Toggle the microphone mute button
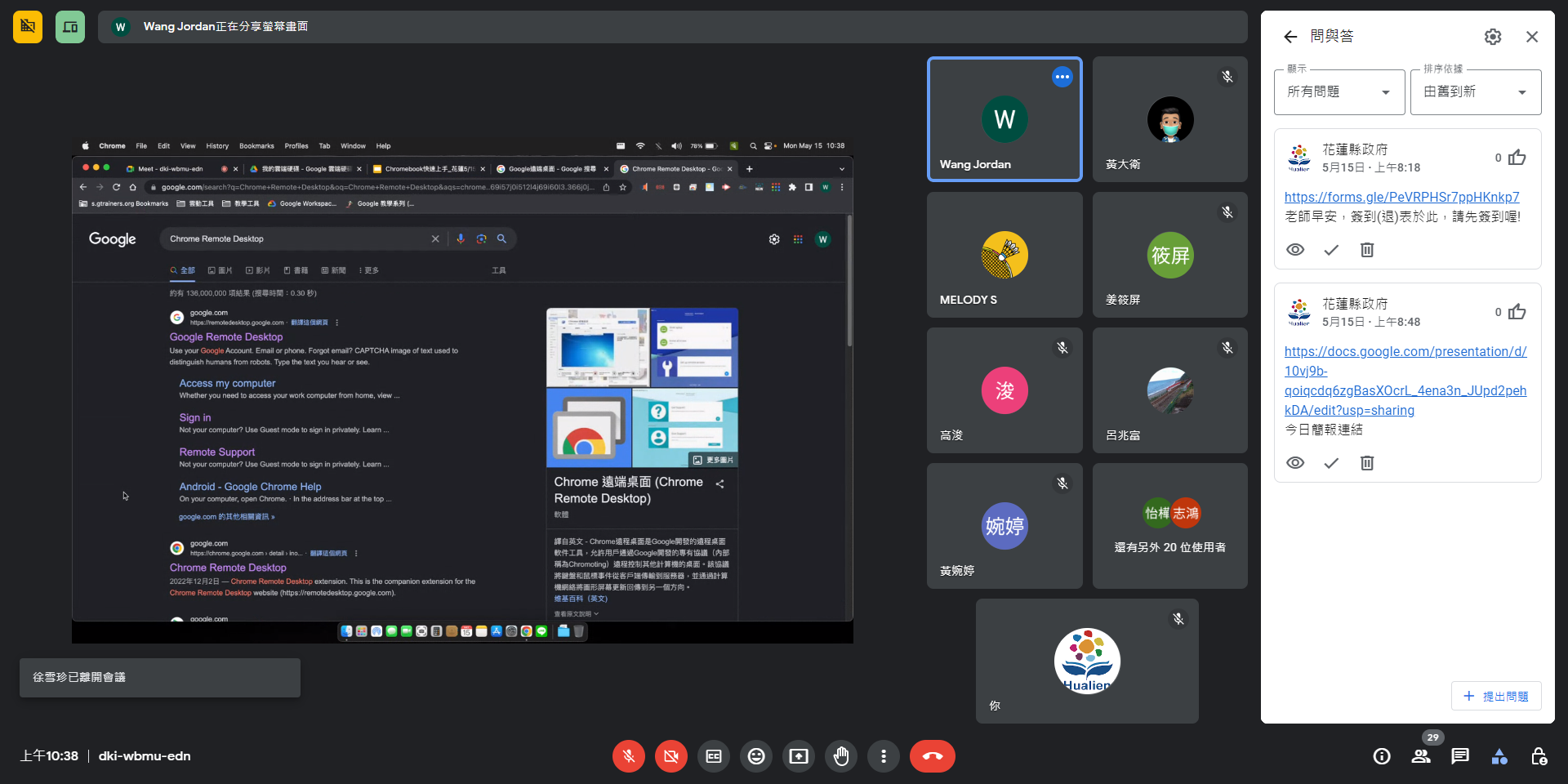This screenshot has height=784, width=1568. pos(629,756)
